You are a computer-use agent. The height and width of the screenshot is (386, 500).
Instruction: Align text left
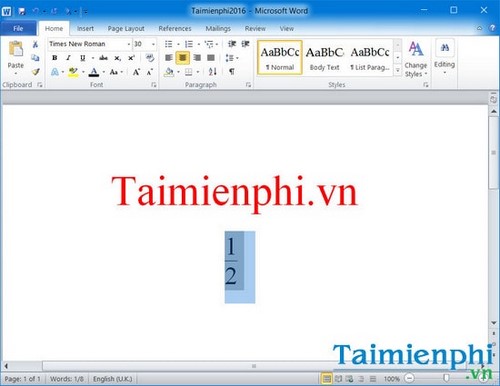click(169, 58)
